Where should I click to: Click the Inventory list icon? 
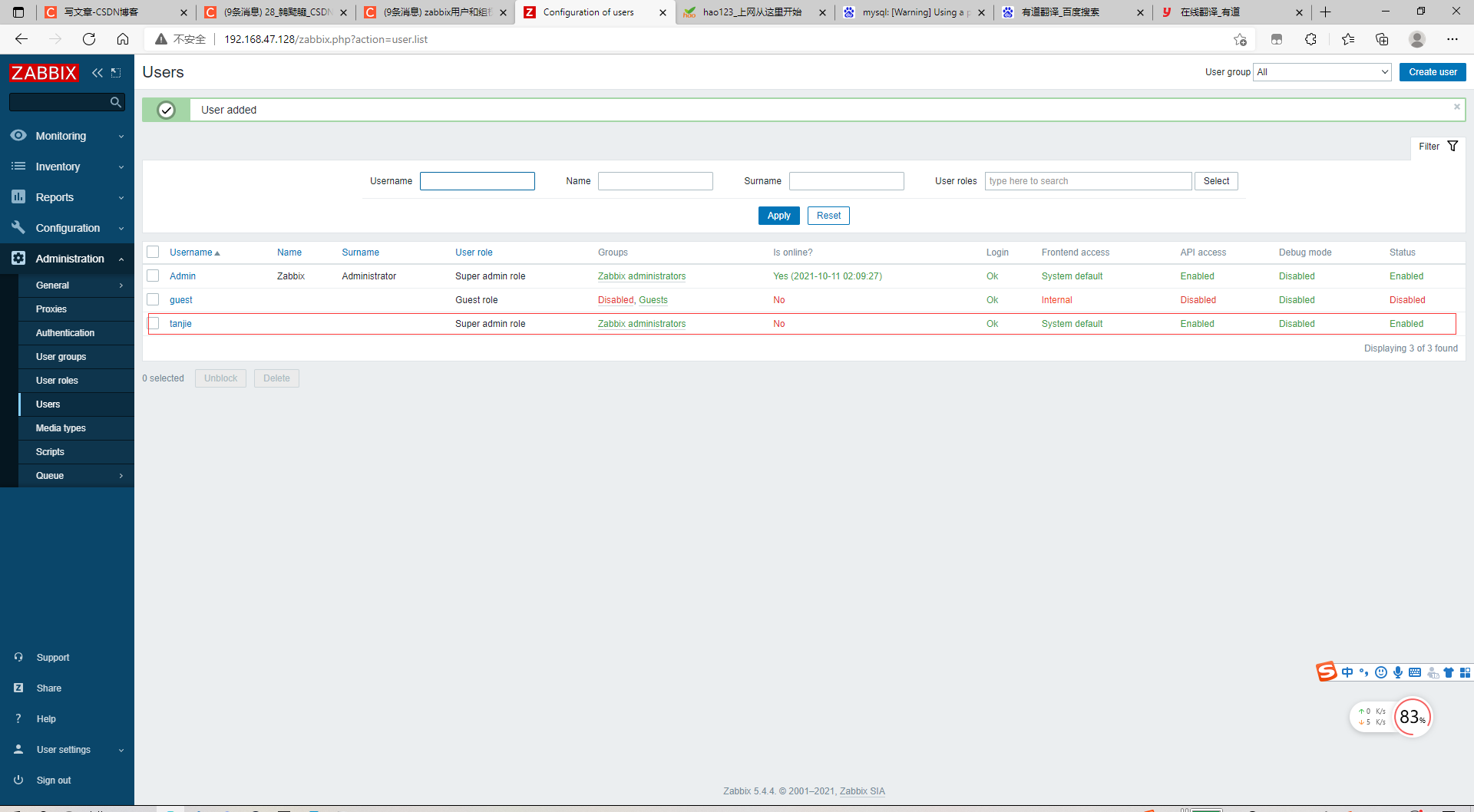pyautogui.click(x=18, y=166)
